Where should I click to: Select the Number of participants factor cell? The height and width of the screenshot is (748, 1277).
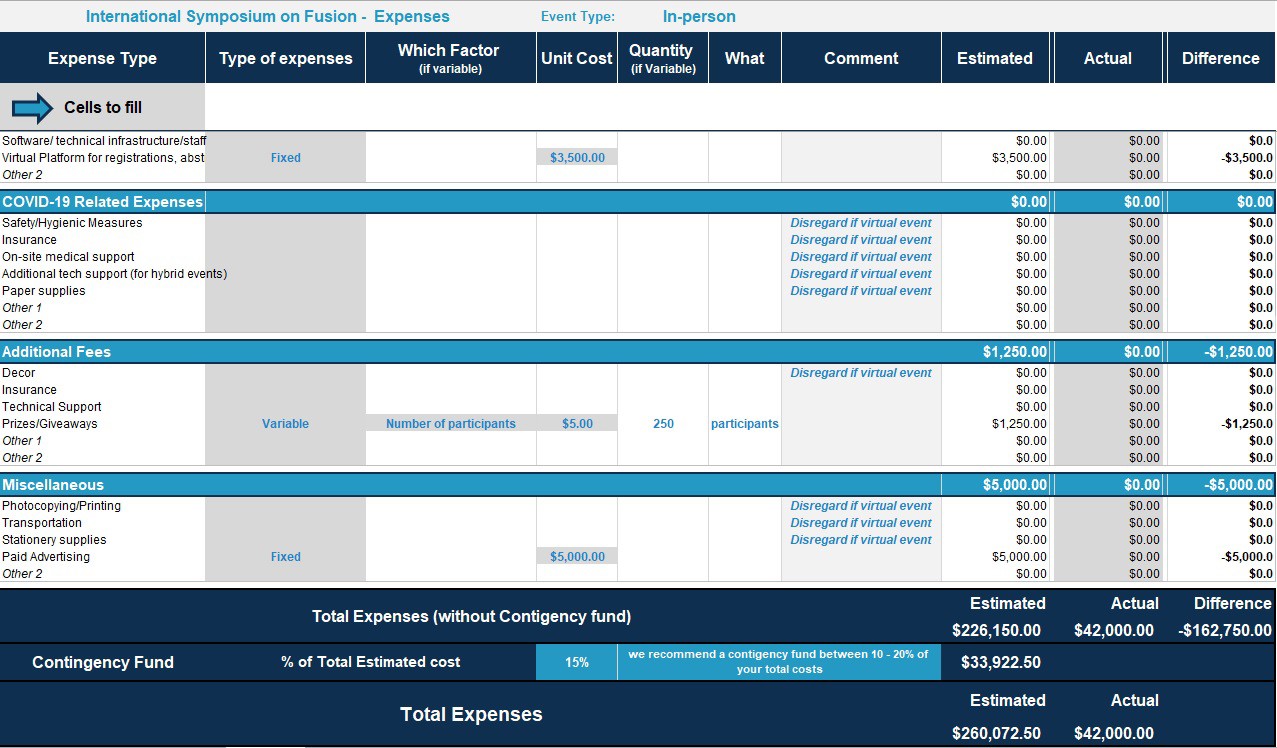[x=450, y=424]
